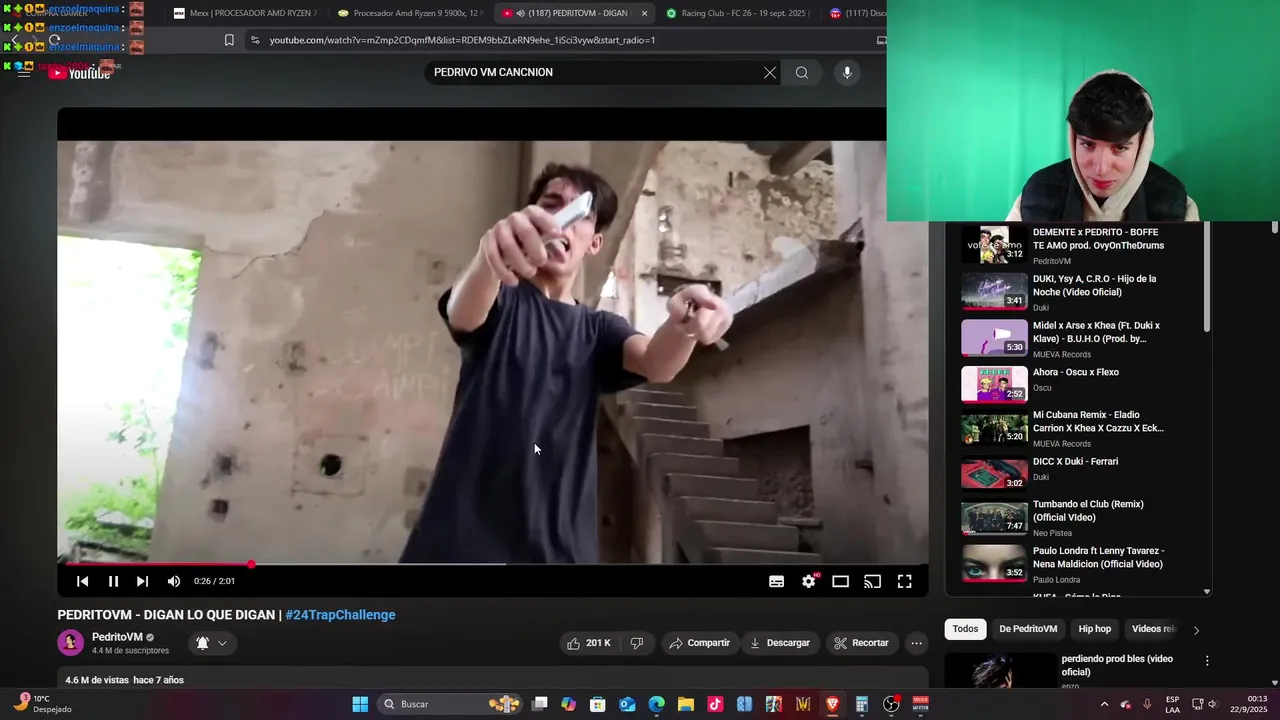
Task: Open Paulo Londra Nena Maldicion entry
Action: 1078,563
